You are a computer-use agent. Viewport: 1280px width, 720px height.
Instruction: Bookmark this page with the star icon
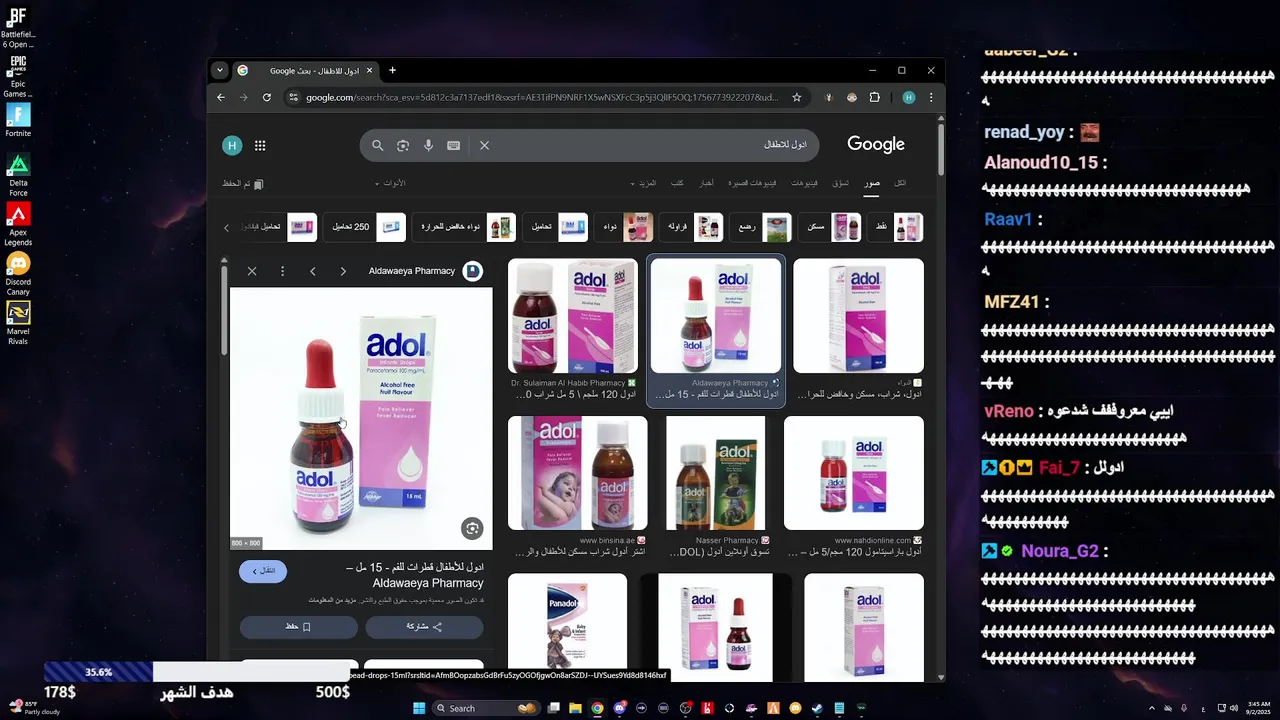[x=796, y=97]
